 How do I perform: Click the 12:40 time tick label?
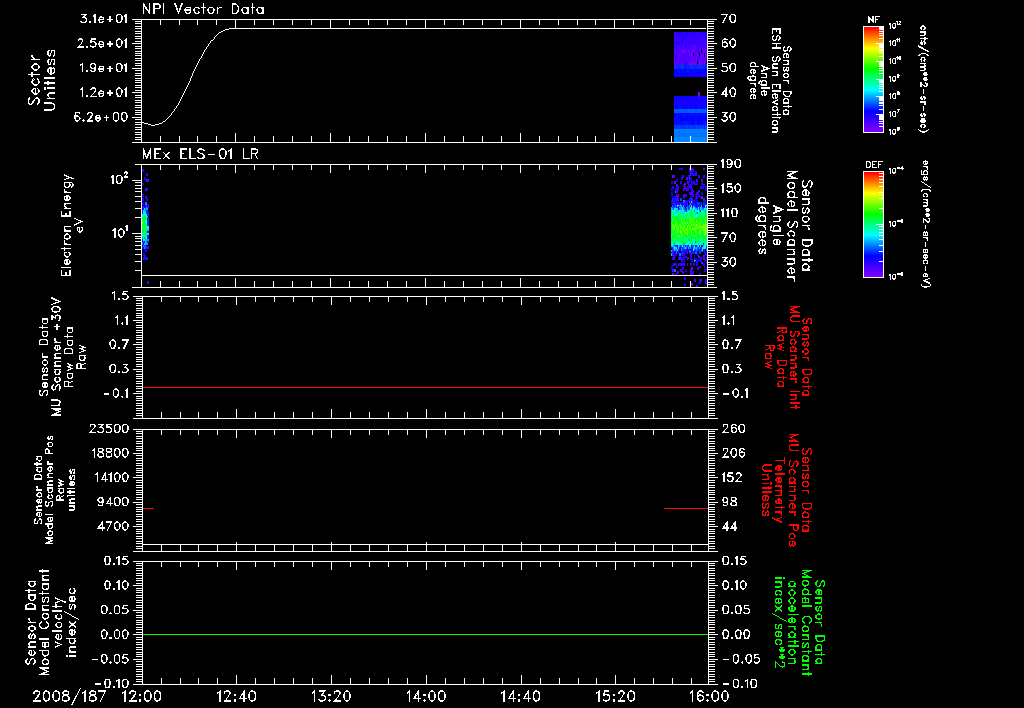(x=236, y=696)
